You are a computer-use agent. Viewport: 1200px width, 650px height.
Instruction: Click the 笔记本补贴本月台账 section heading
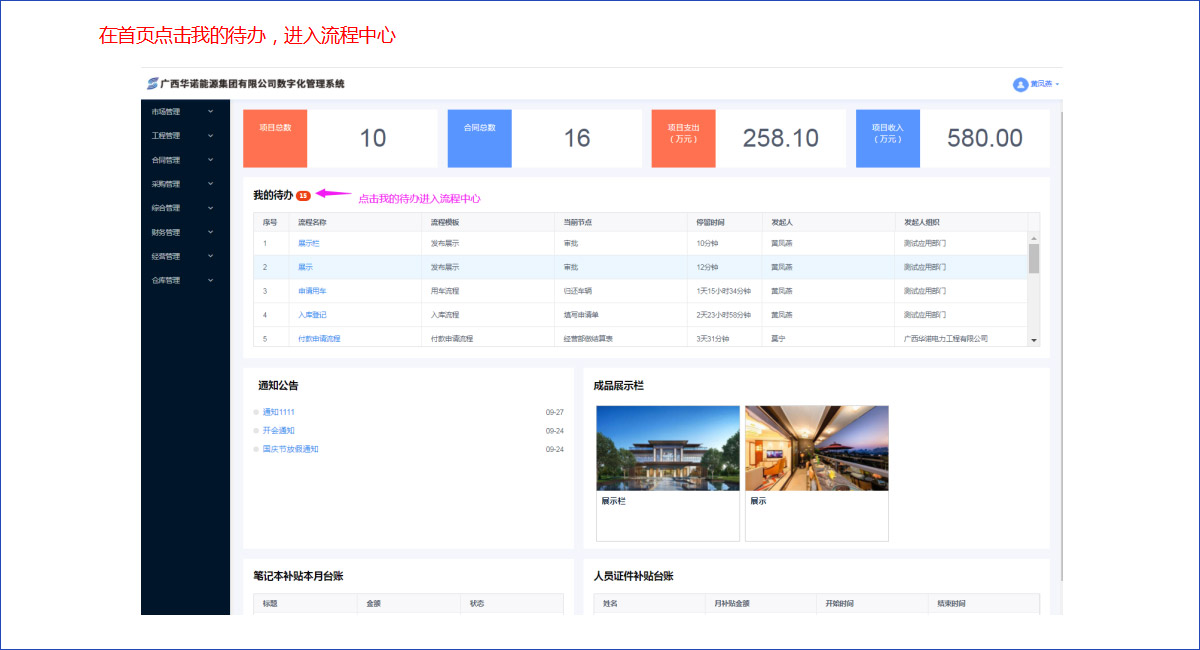[299, 576]
